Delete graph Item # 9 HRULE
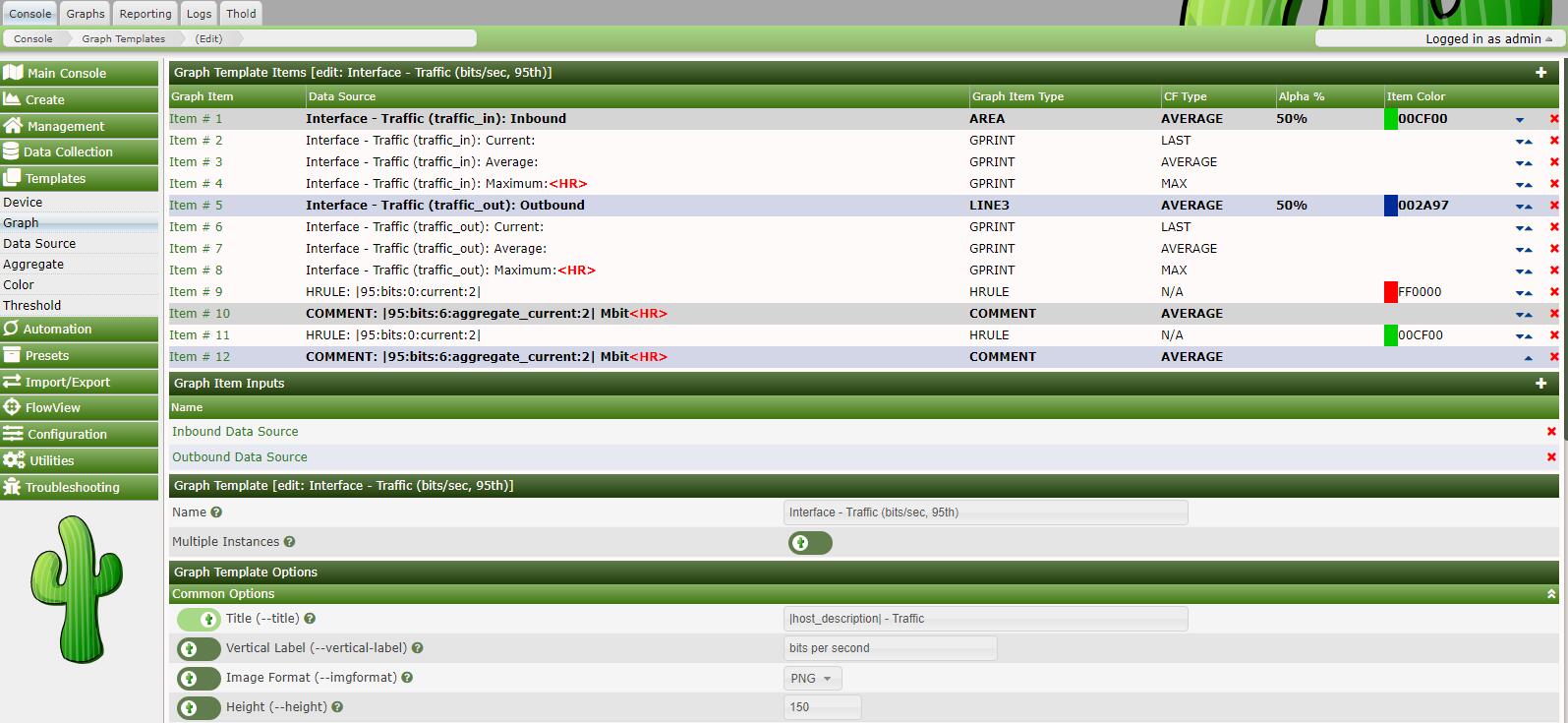The image size is (1568, 723). click(x=1554, y=292)
